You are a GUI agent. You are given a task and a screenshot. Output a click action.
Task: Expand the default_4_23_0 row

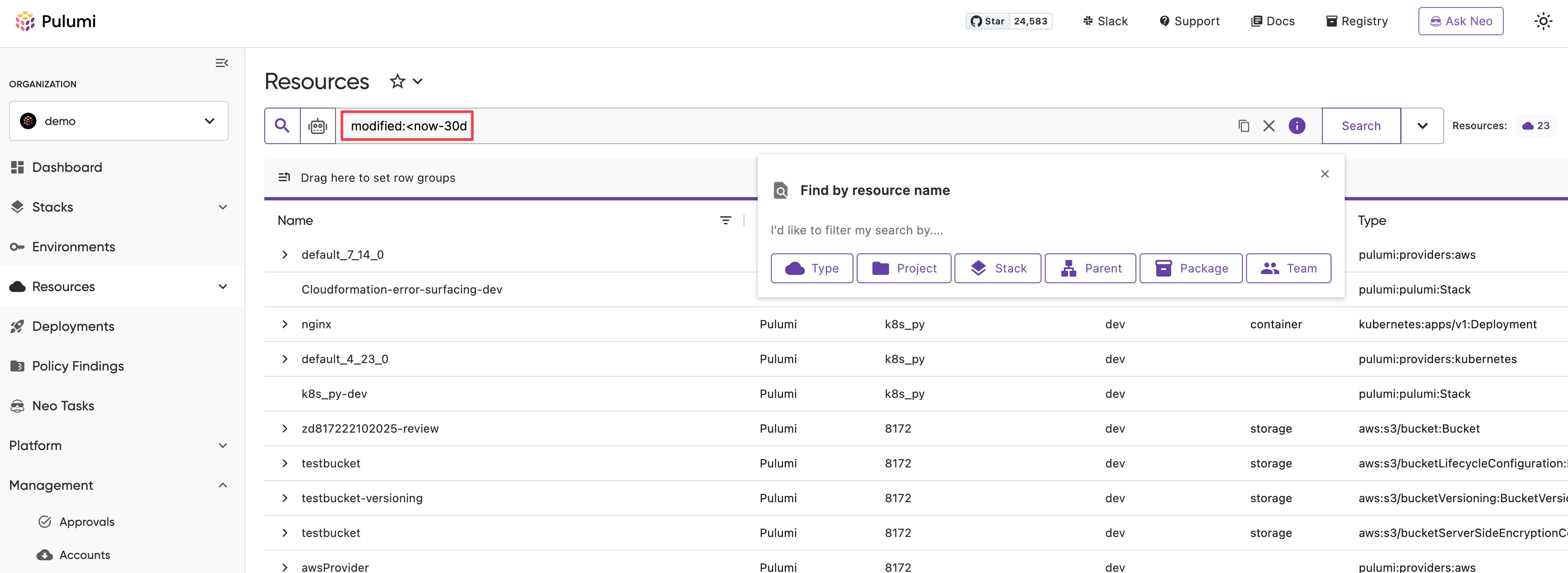point(285,359)
